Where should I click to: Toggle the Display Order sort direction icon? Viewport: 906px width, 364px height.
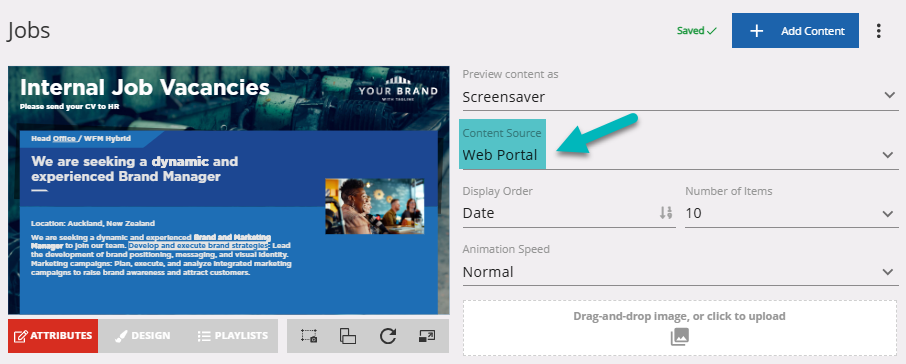pyautogui.click(x=666, y=213)
